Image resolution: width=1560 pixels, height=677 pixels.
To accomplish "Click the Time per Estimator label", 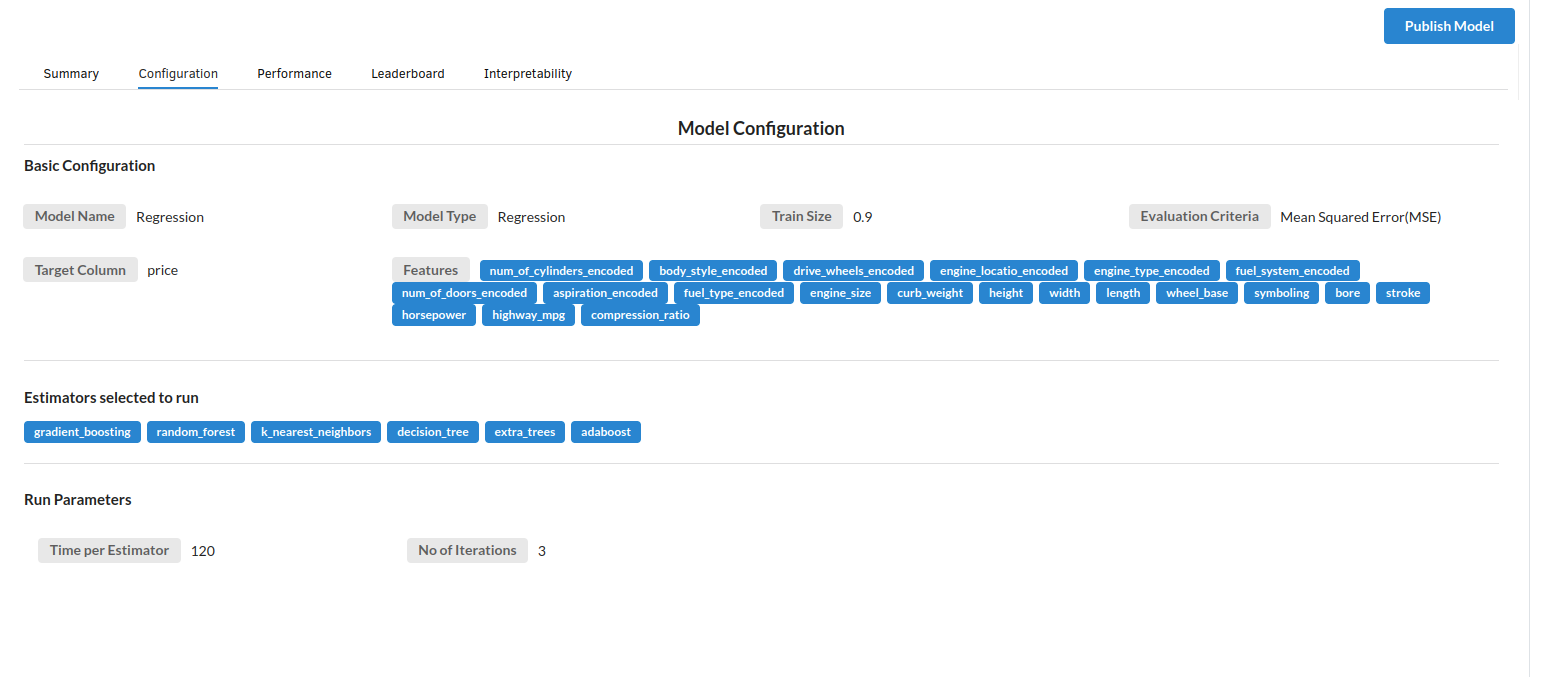I will click(109, 550).
